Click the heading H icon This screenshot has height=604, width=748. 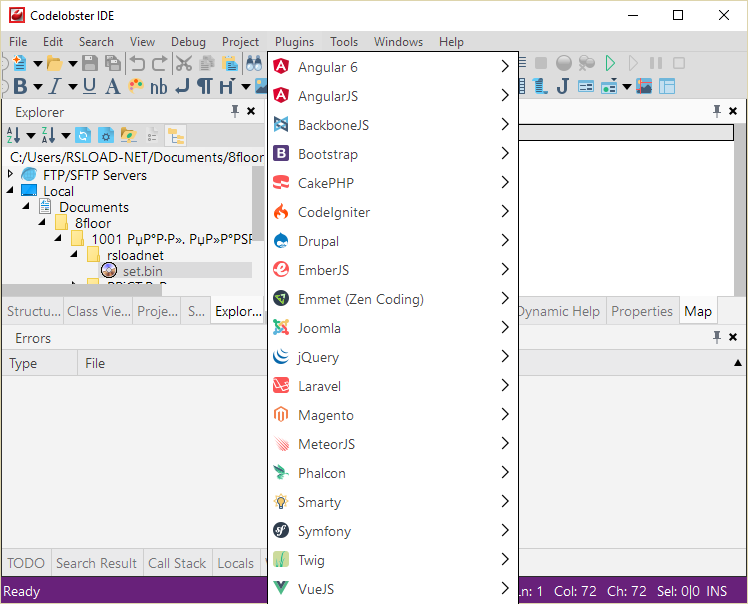point(227,87)
